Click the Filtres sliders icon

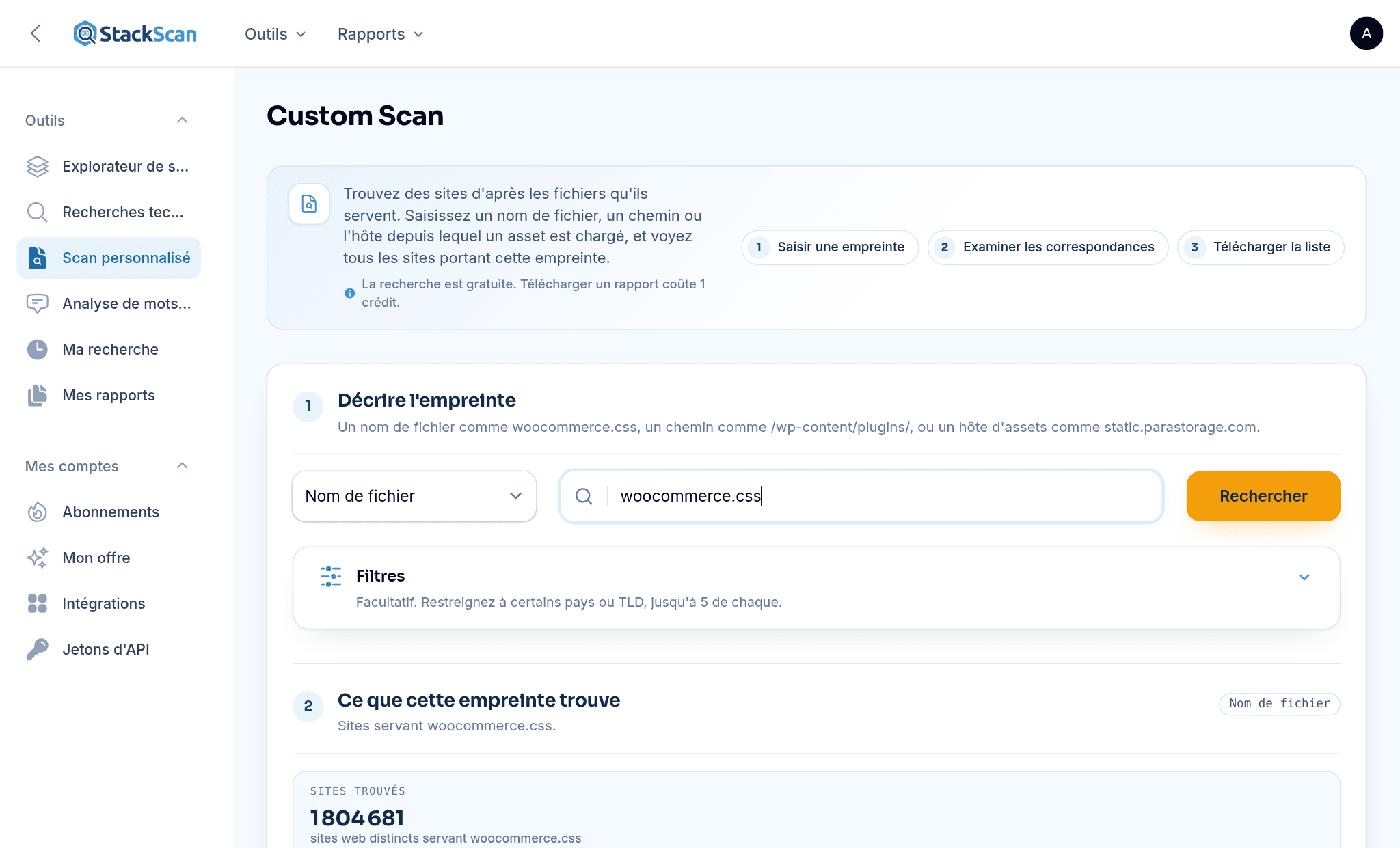pos(331,576)
